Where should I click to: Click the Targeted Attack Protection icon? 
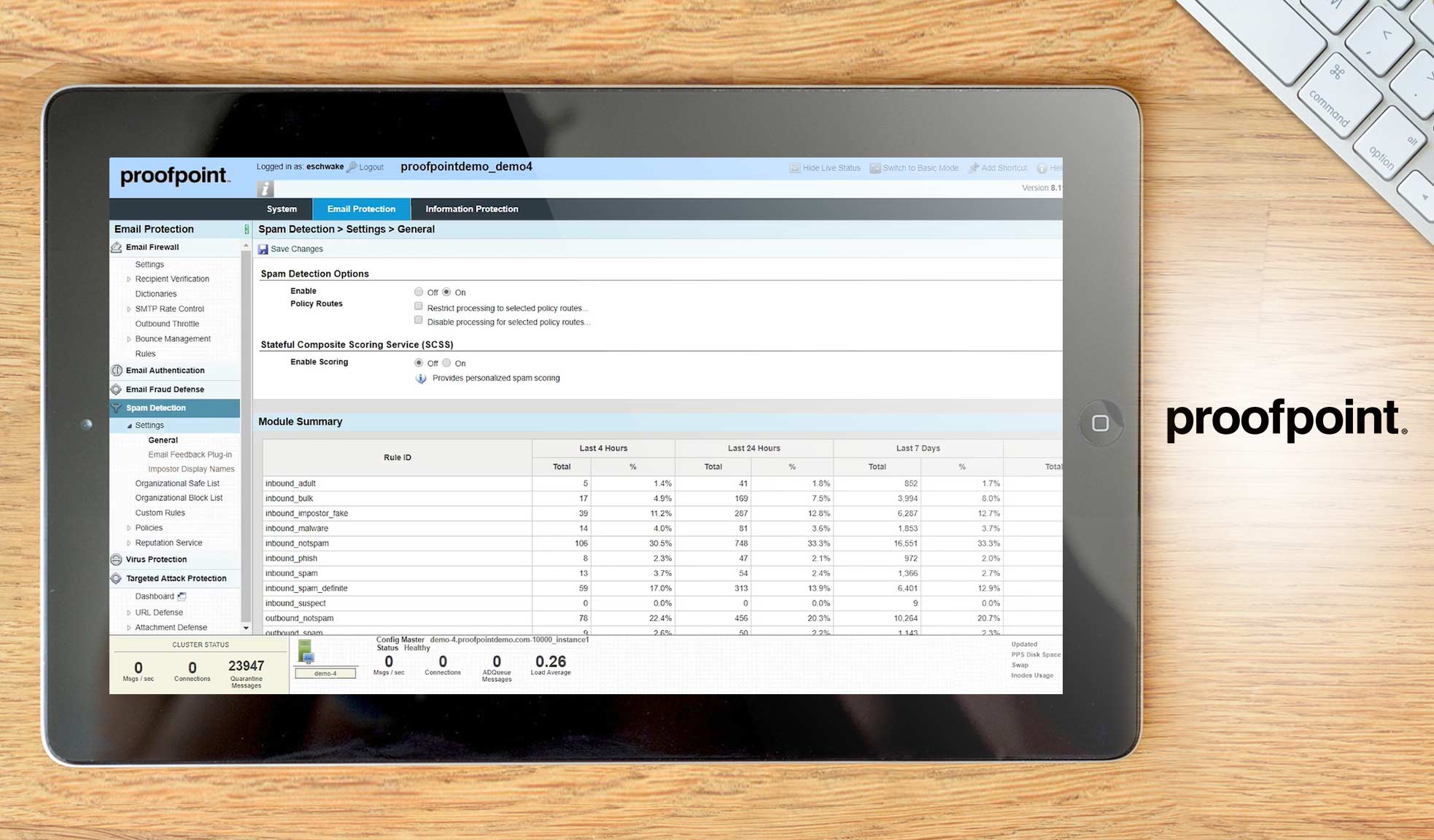point(116,579)
